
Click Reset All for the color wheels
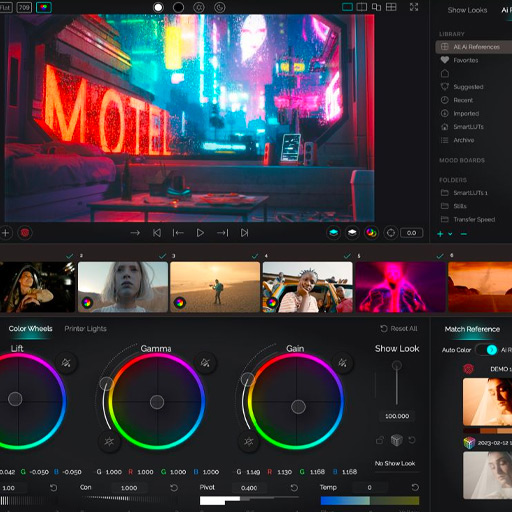click(x=399, y=329)
